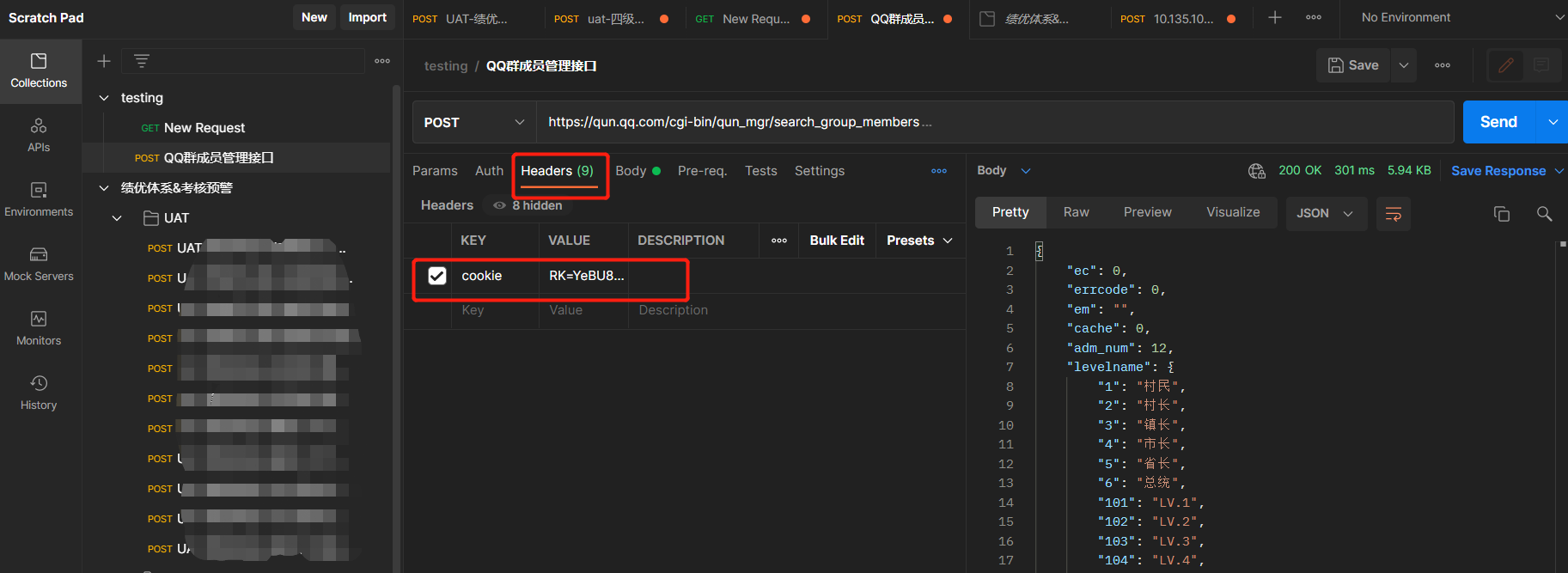Viewport: 1568px width, 573px height.
Task: Click the empty header Key field
Action: [x=495, y=310]
